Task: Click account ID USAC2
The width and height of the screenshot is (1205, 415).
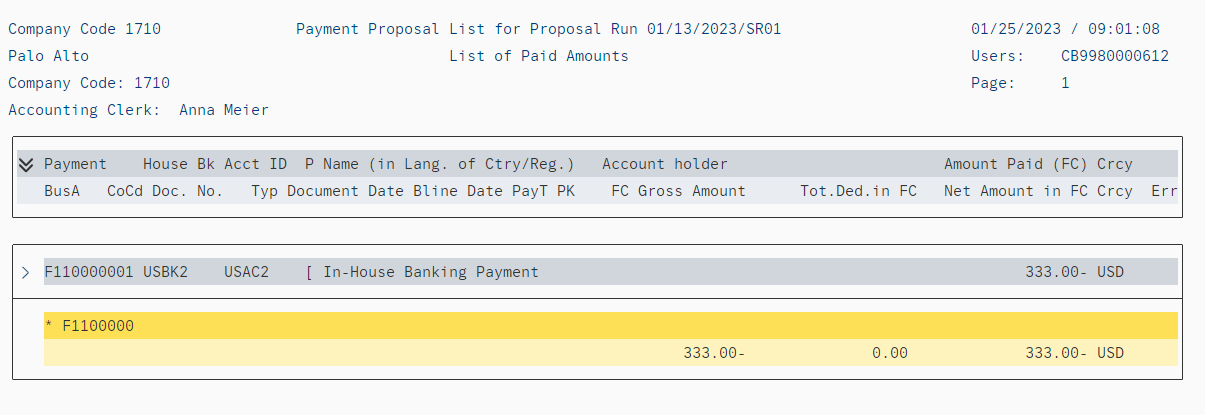Action: [246, 272]
